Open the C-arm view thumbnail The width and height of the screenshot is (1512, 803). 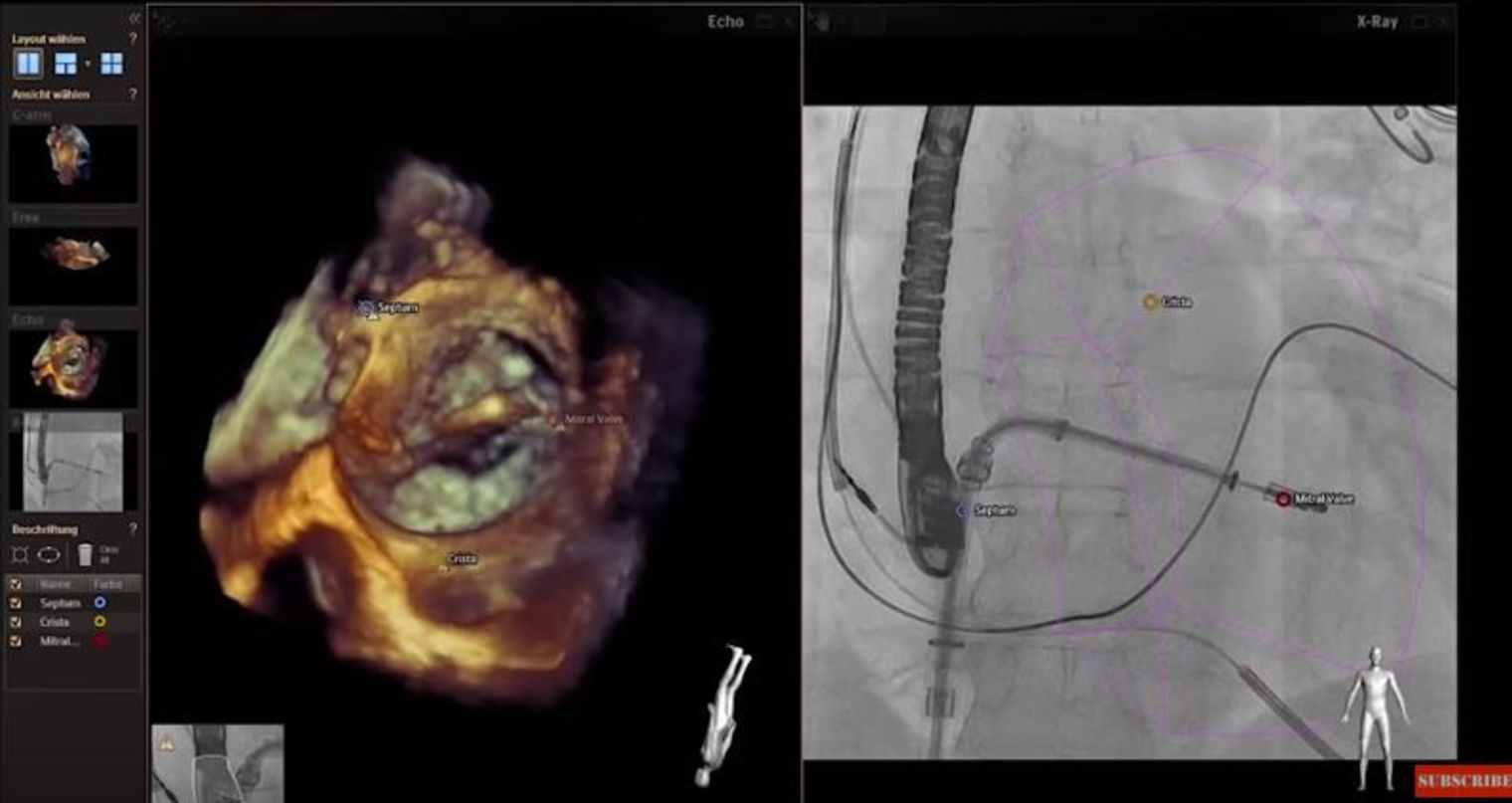[73, 163]
